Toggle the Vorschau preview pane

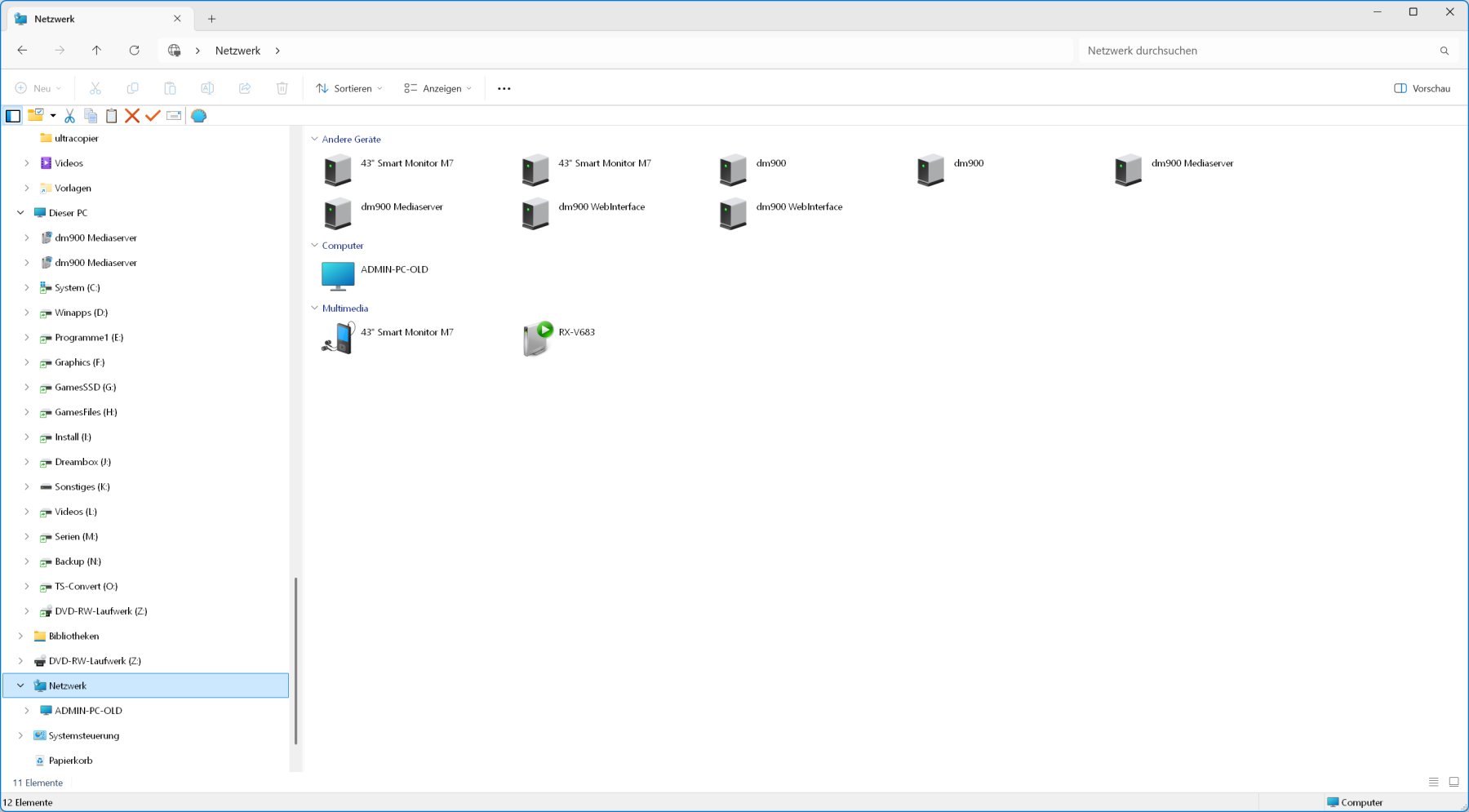pos(1422,88)
